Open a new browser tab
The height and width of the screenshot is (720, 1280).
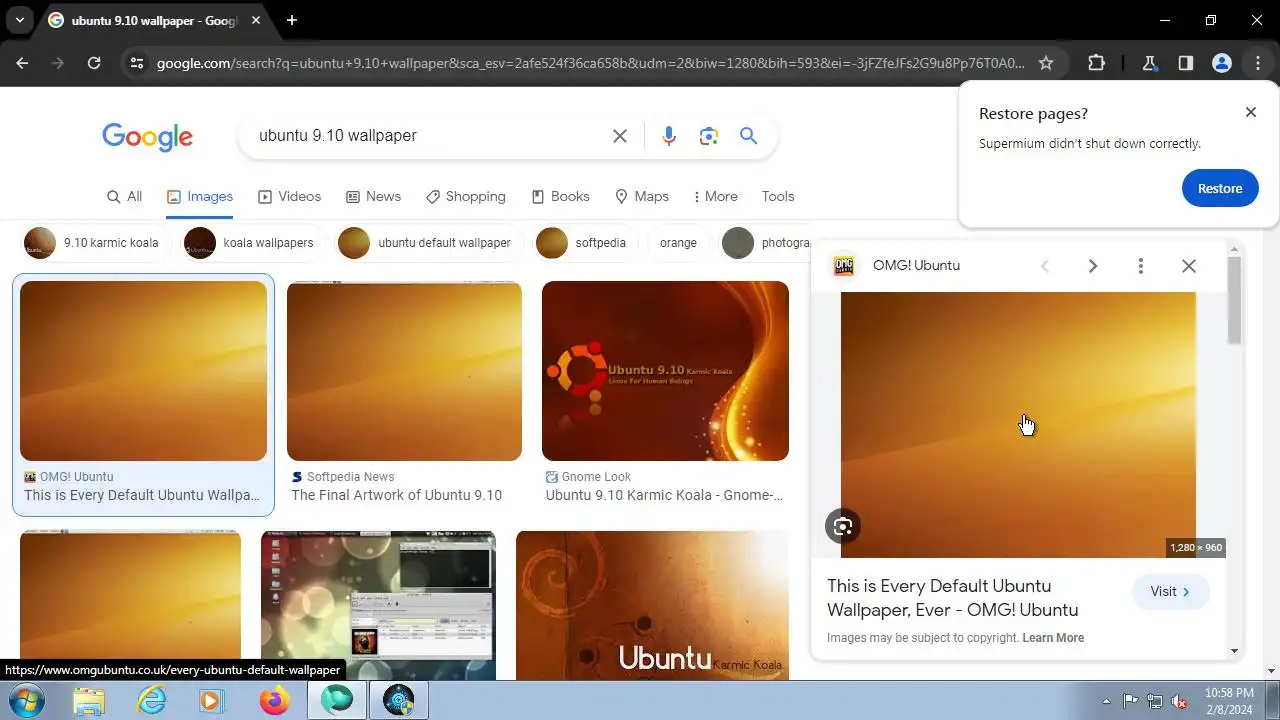(291, 20)
